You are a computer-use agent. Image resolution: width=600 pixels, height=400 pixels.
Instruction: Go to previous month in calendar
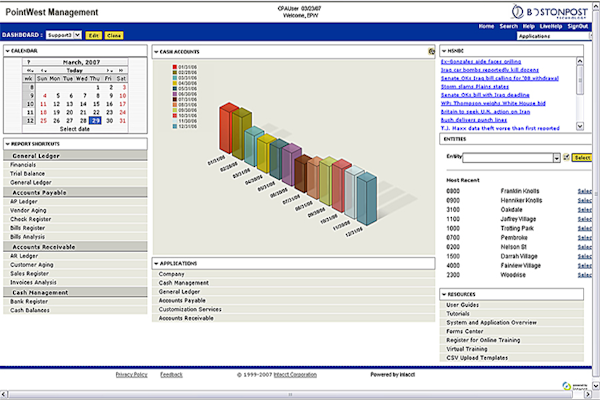tap(44, 70)
